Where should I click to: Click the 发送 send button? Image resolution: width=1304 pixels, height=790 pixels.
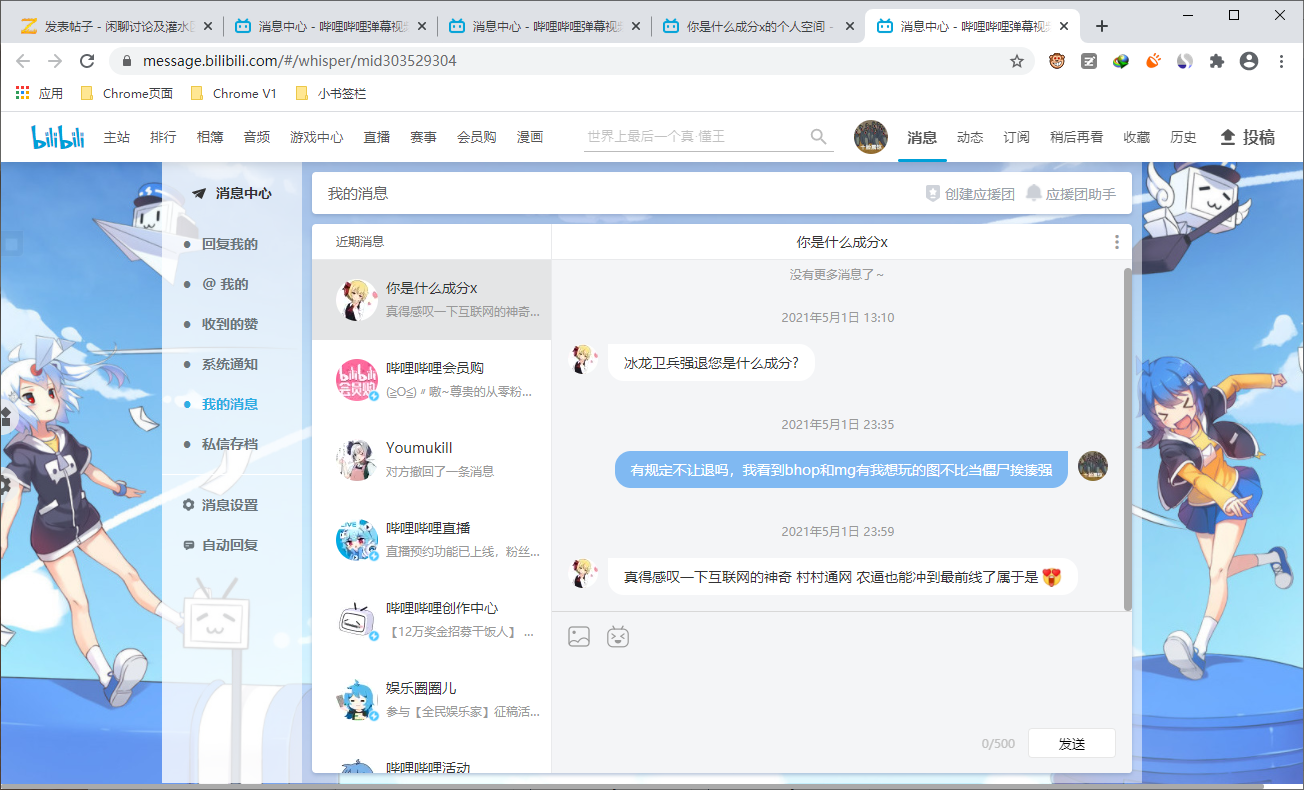[x=1071, y=743]
